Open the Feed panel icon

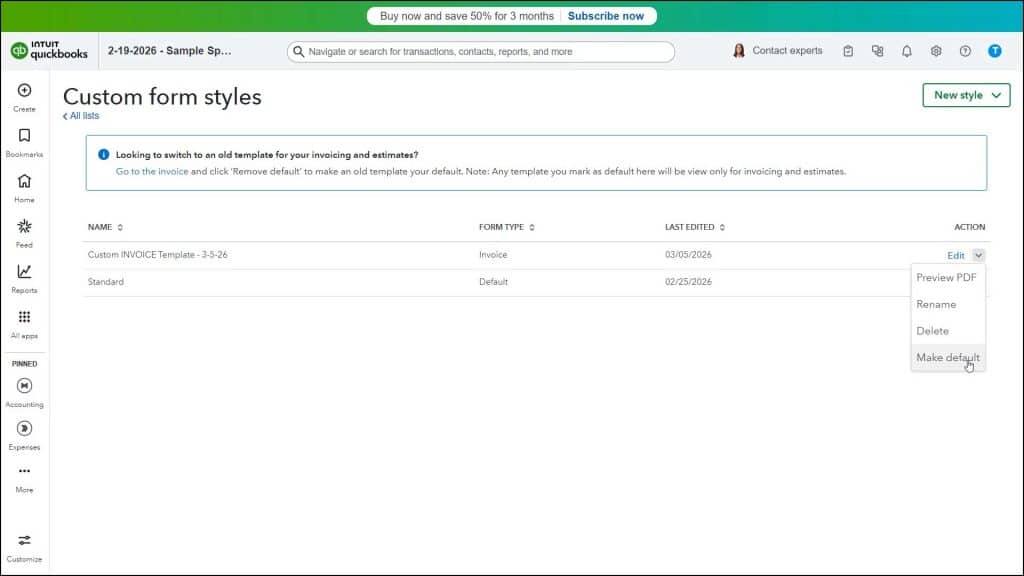pyautogui.click(x=22, y=226)
